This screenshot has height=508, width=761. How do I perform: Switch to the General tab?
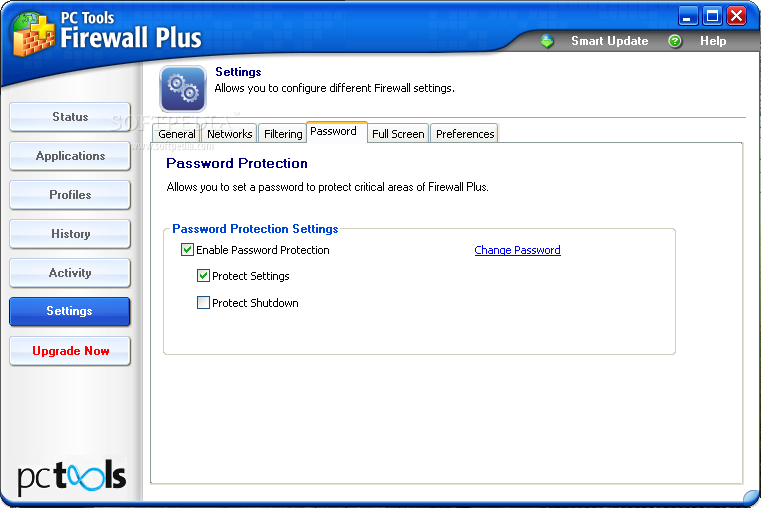177,134
